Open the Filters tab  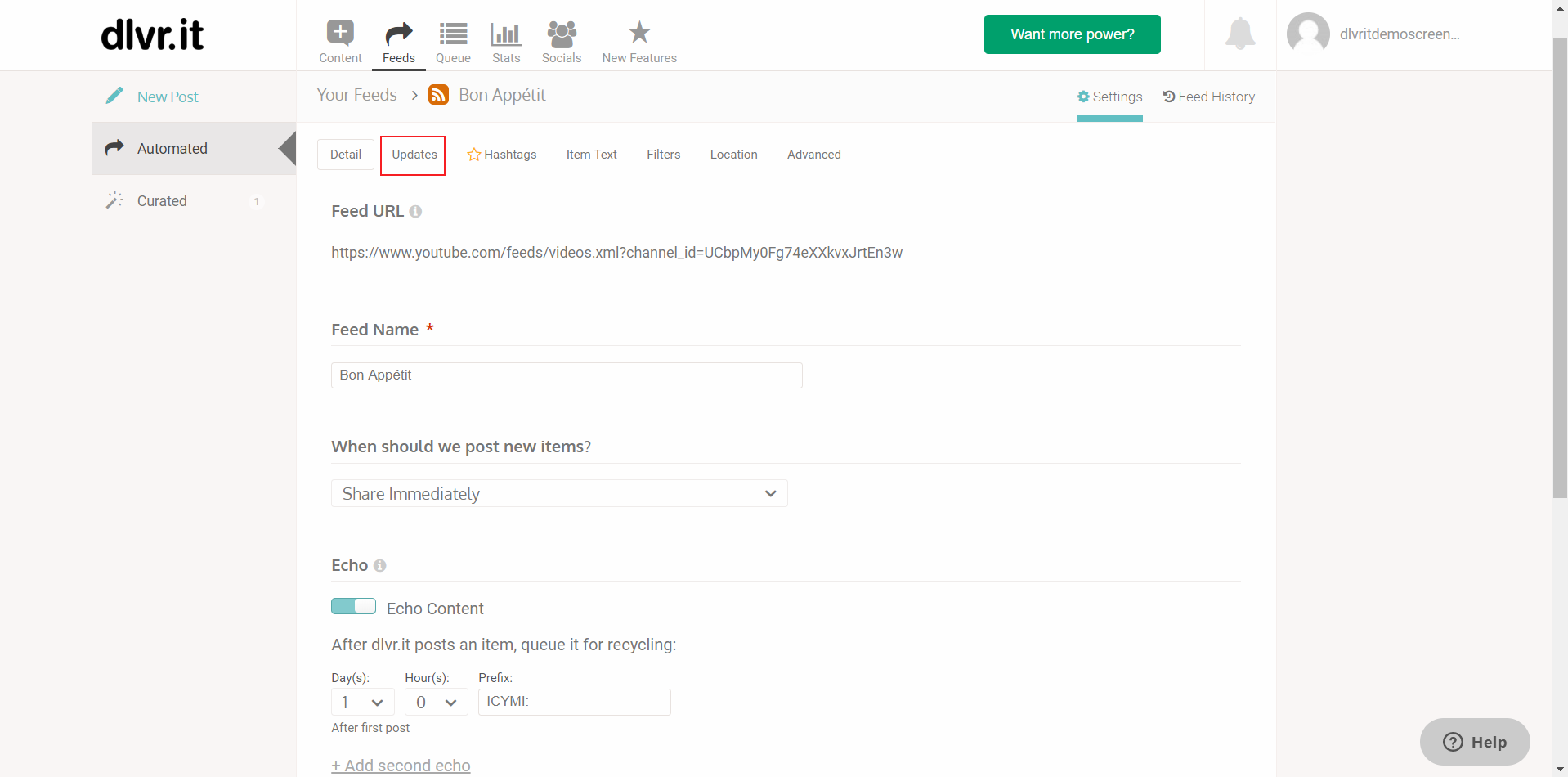pos(663,155)
